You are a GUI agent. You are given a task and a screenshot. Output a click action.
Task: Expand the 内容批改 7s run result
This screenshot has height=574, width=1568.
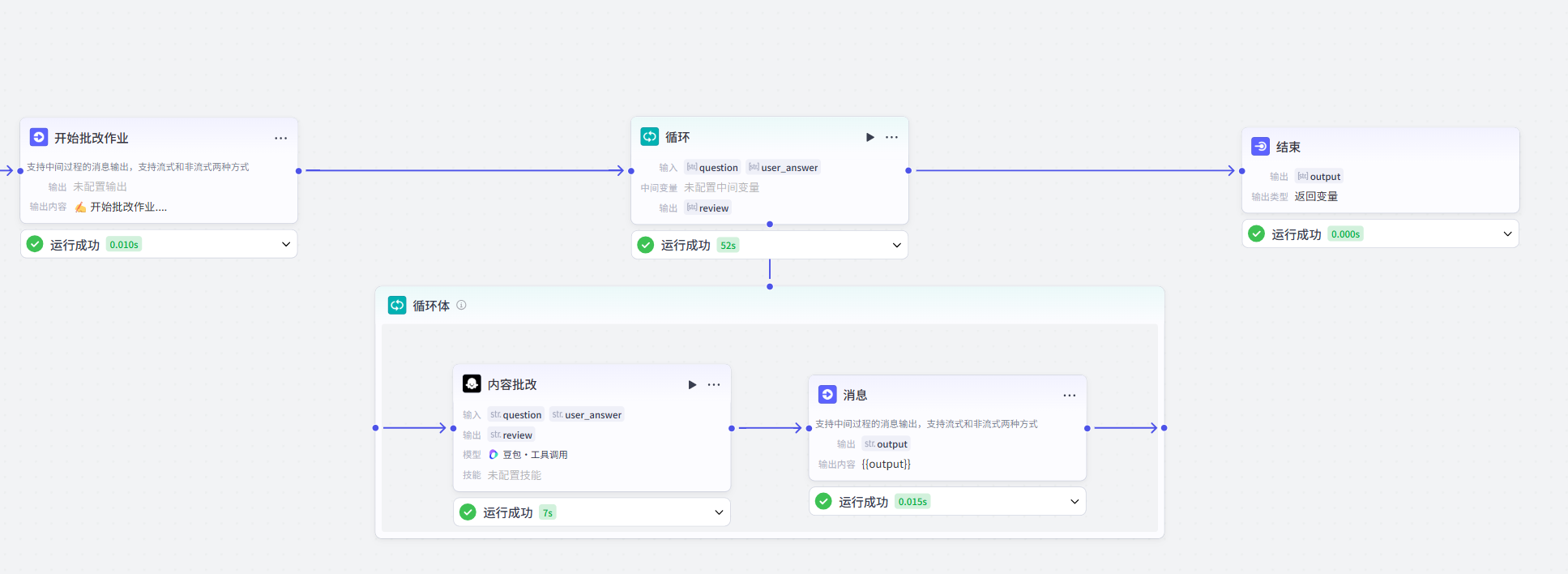coord(719,512)
